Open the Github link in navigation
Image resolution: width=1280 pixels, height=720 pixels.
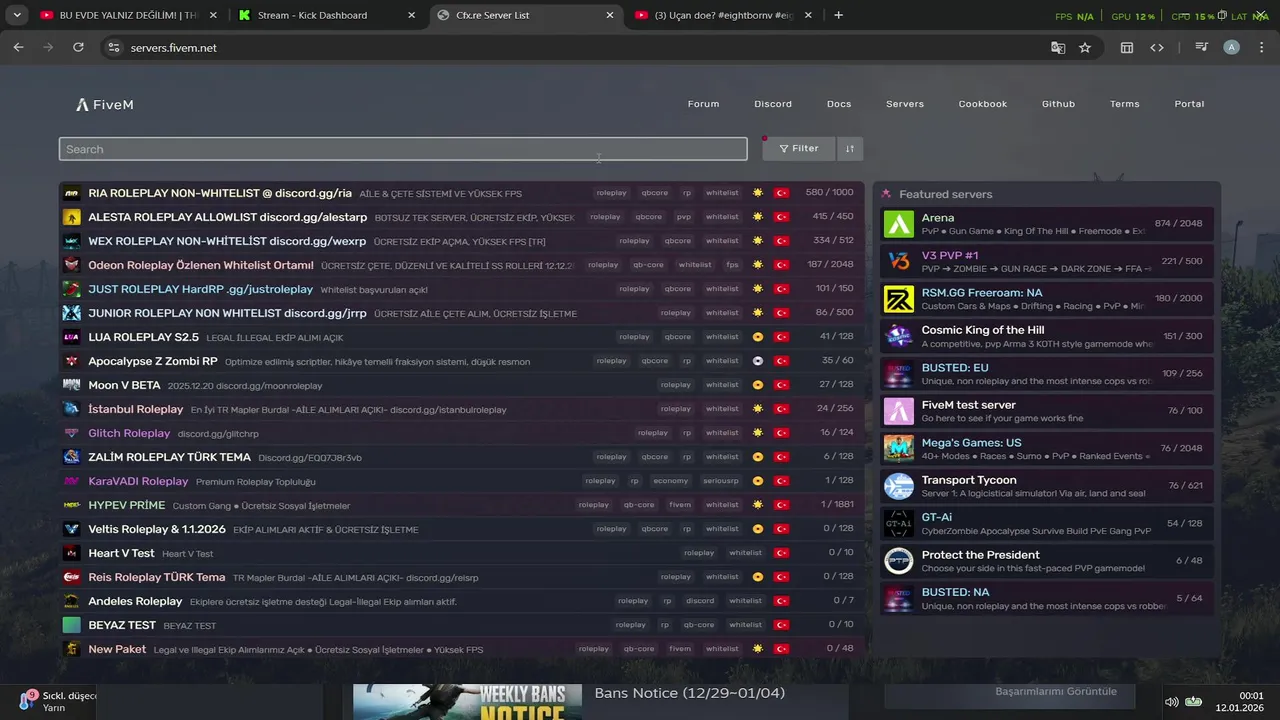1058,104
